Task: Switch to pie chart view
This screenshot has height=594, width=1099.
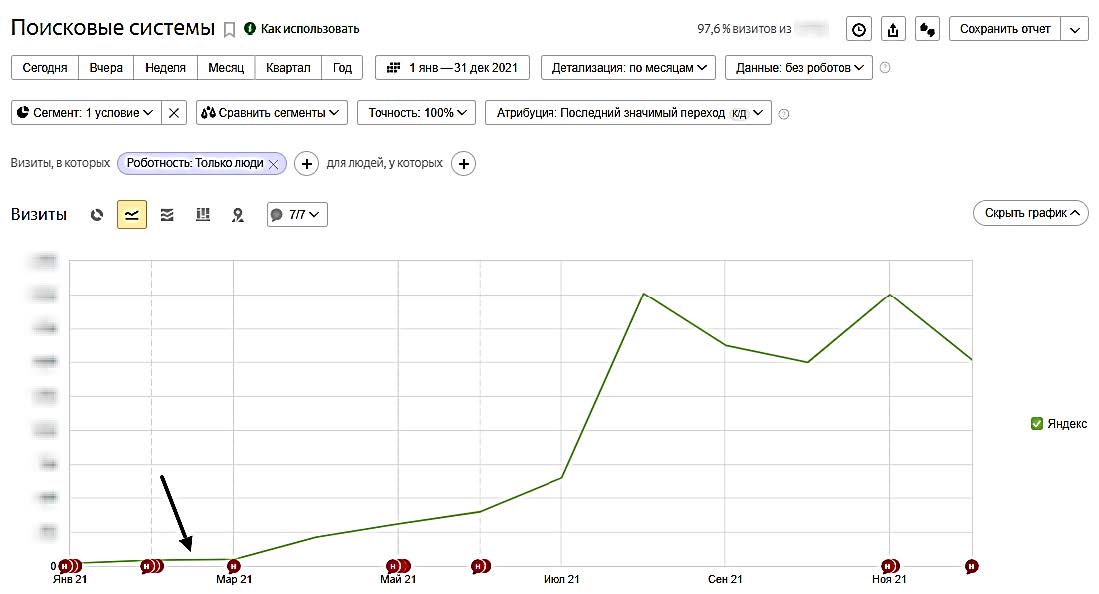Action: coord(97,215)
